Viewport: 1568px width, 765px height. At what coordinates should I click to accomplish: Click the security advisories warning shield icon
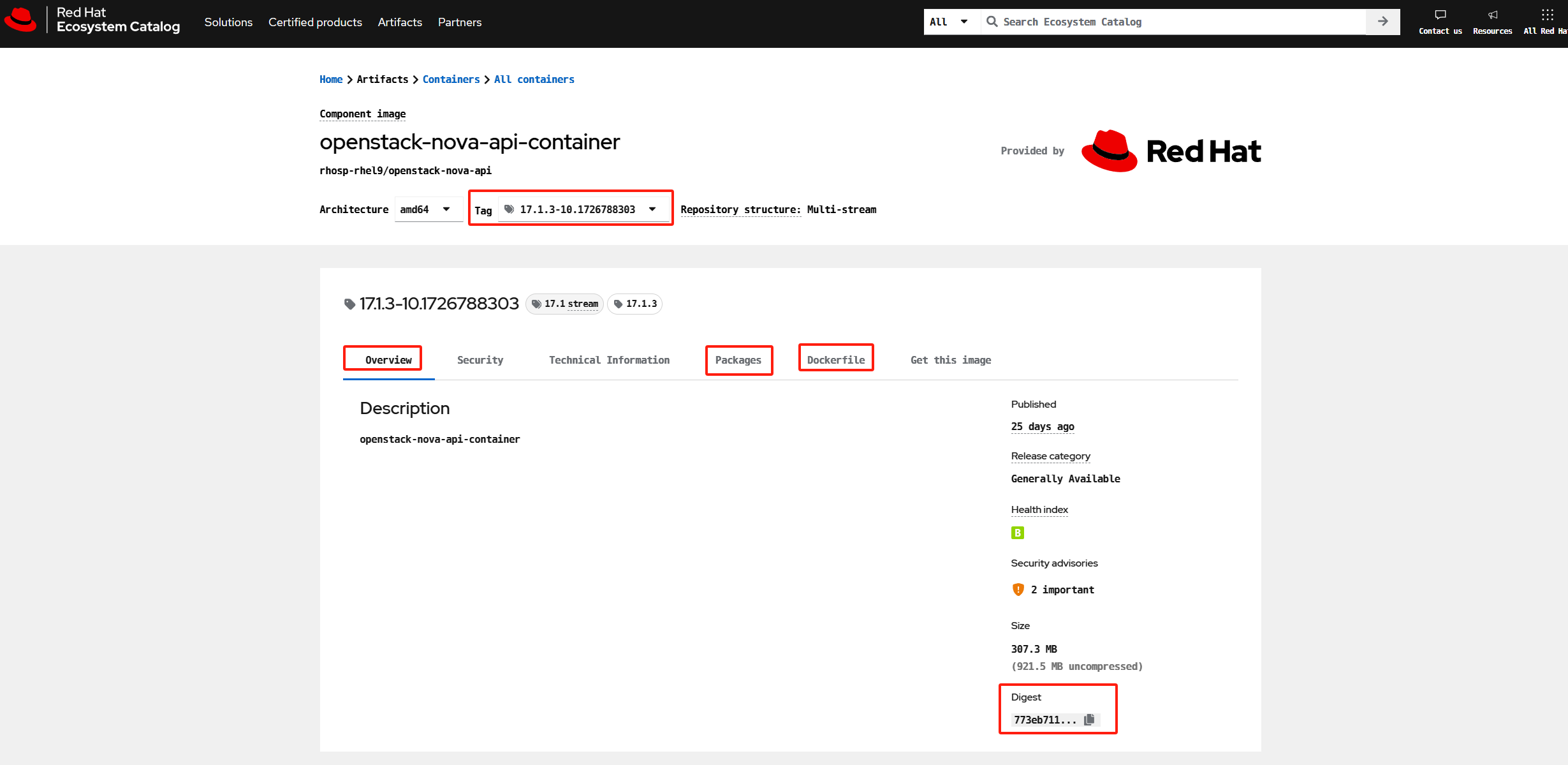pyautogui.click(x=1018, y=590)
